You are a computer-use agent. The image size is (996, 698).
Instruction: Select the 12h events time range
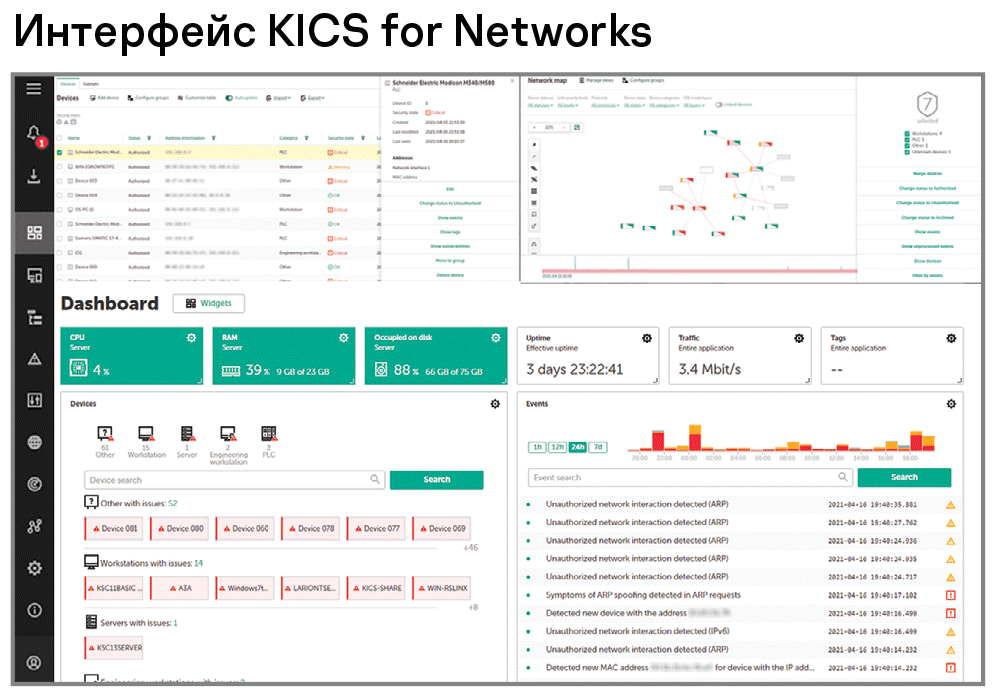[x=557, y=447]
